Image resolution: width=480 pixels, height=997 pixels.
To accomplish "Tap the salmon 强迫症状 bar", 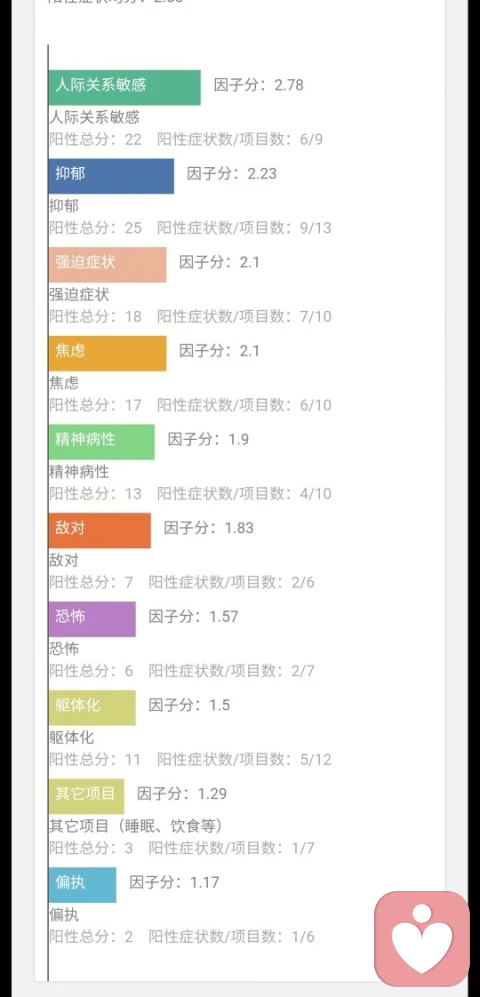I will (x=107, y=265).
